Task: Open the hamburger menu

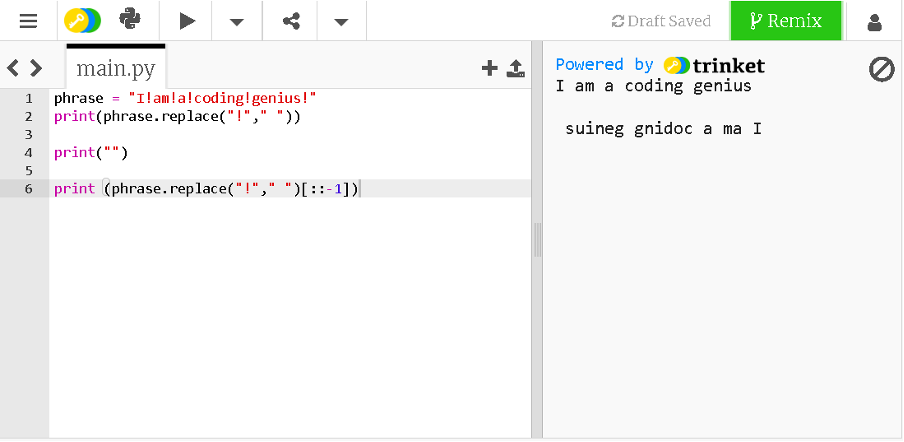Action: pyautogui.click(x=28, y=21)
